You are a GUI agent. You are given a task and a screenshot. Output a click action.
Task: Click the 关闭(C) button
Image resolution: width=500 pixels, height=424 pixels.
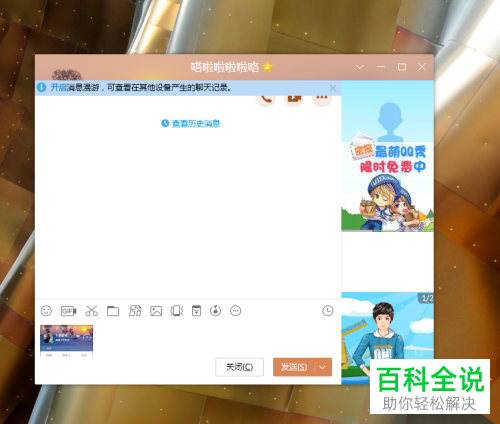click(x=239, y=367)
